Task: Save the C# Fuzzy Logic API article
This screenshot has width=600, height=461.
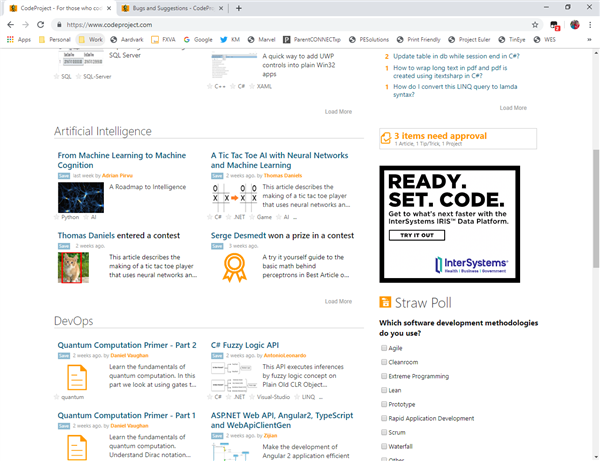Action: coord(217,356)
